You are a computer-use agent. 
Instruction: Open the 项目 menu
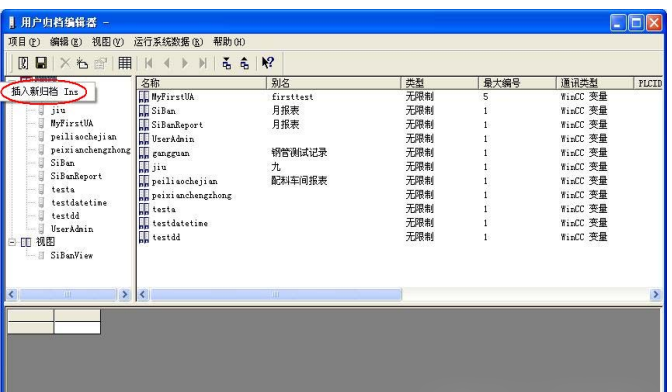[x=24, y=42]
